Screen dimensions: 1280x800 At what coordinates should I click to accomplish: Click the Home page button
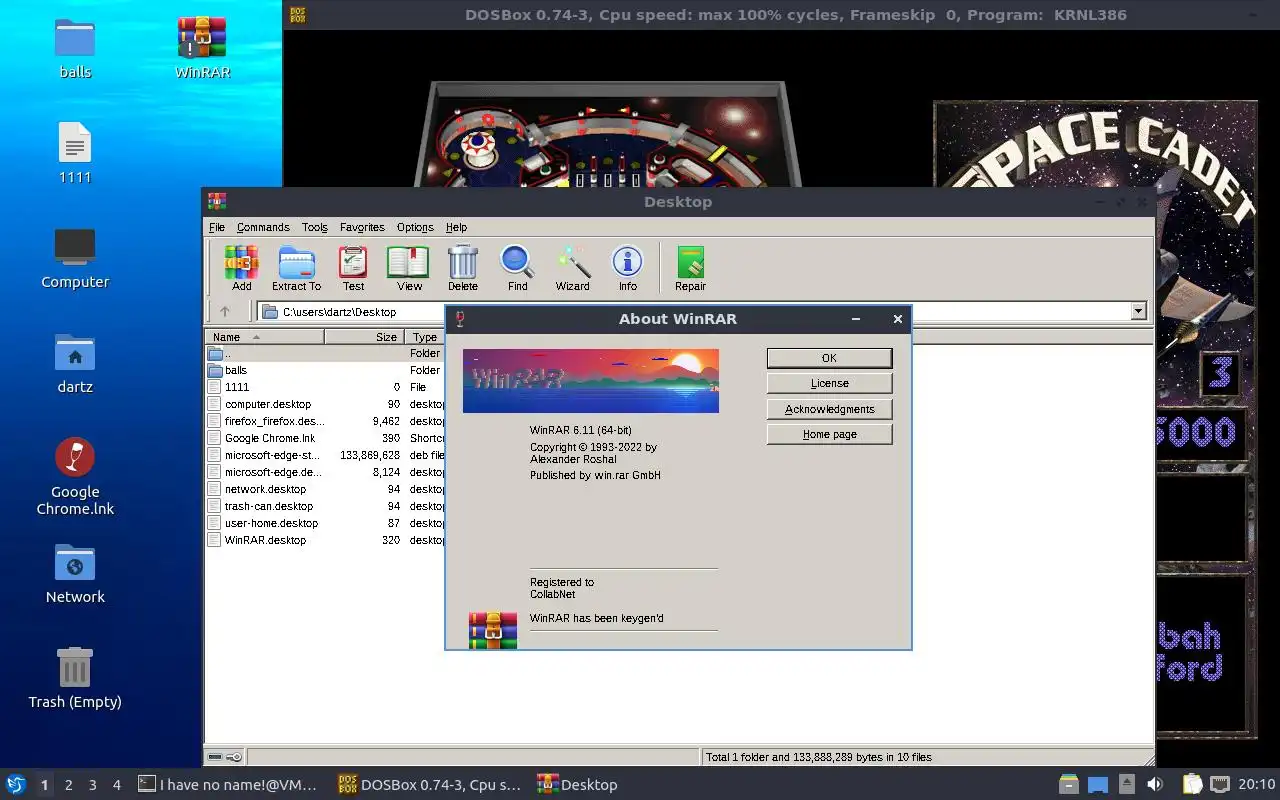[x=829, y=434]
